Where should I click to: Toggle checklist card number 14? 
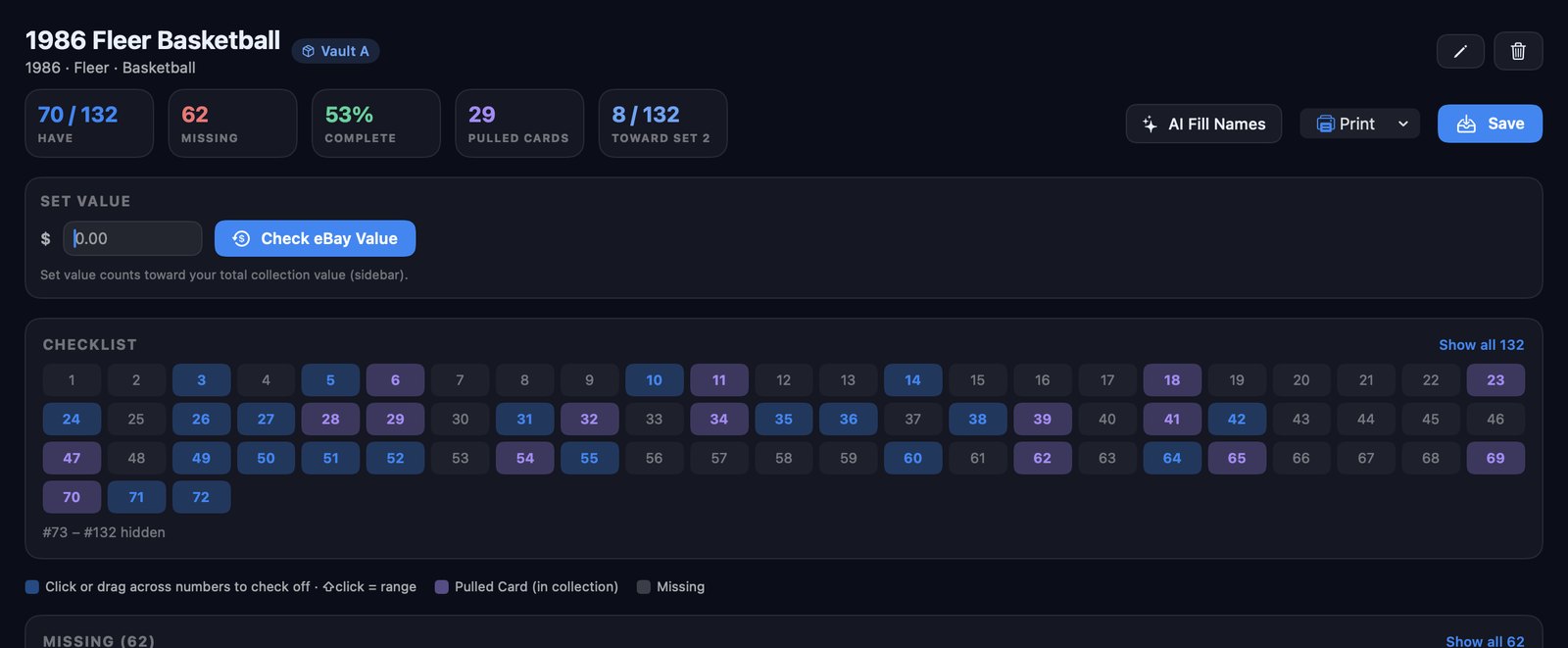pos(912,379)
